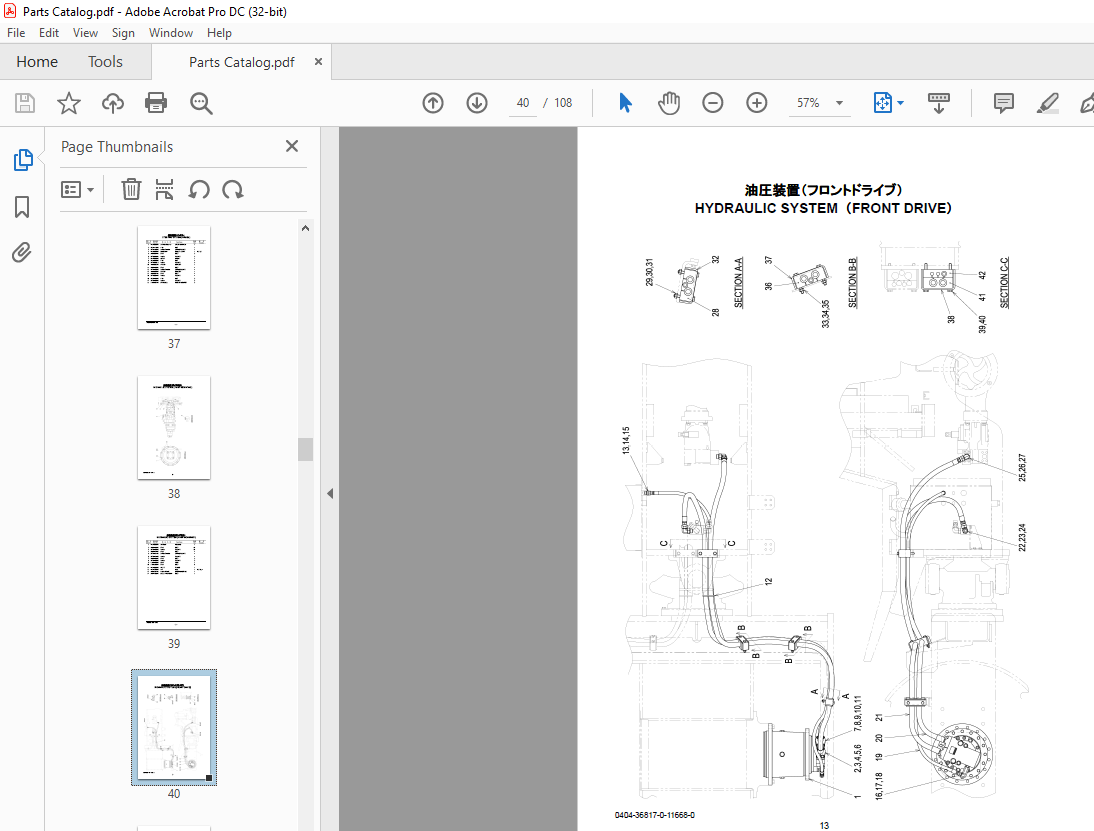Screen dimensions: 1094x831
Task: Add bookmark with star icon
Action: 68,103
